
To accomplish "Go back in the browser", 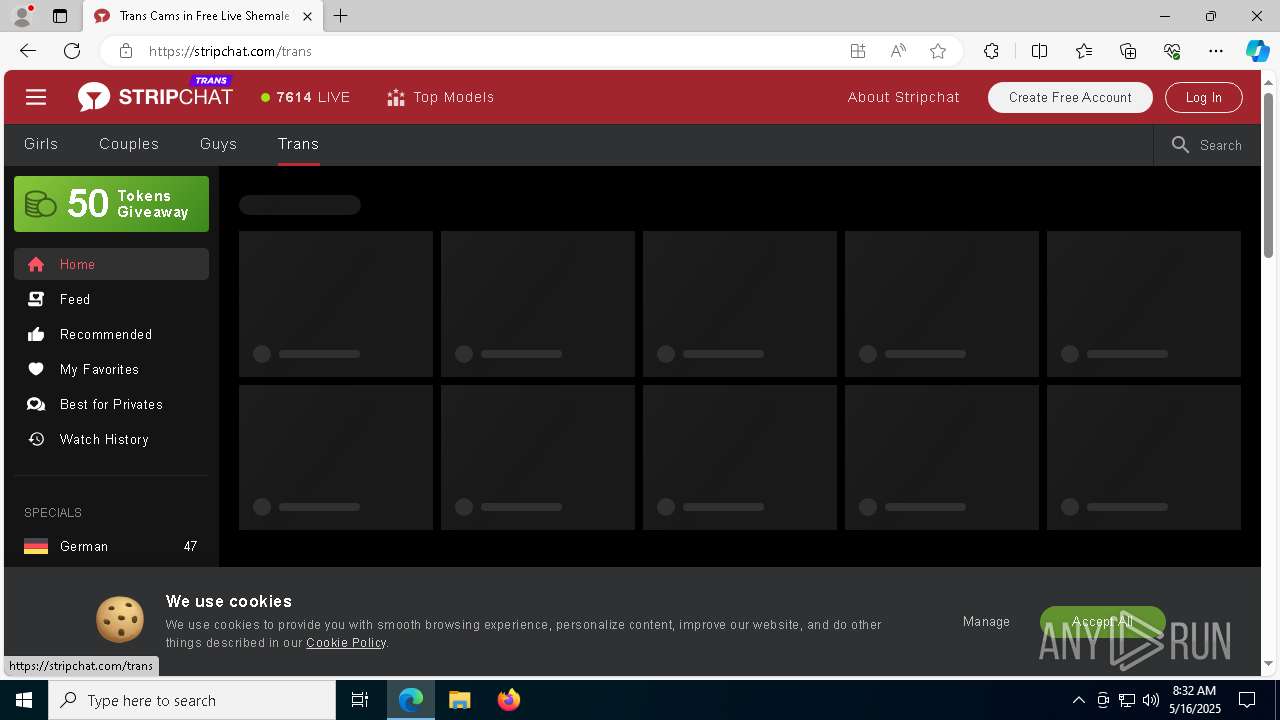I will (x=28, y=51).
